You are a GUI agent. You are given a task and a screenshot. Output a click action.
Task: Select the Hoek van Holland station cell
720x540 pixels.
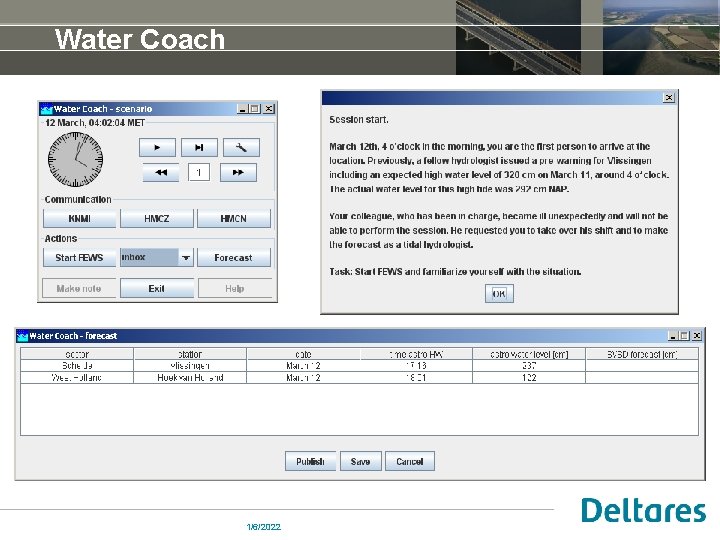tap(190, 377)
